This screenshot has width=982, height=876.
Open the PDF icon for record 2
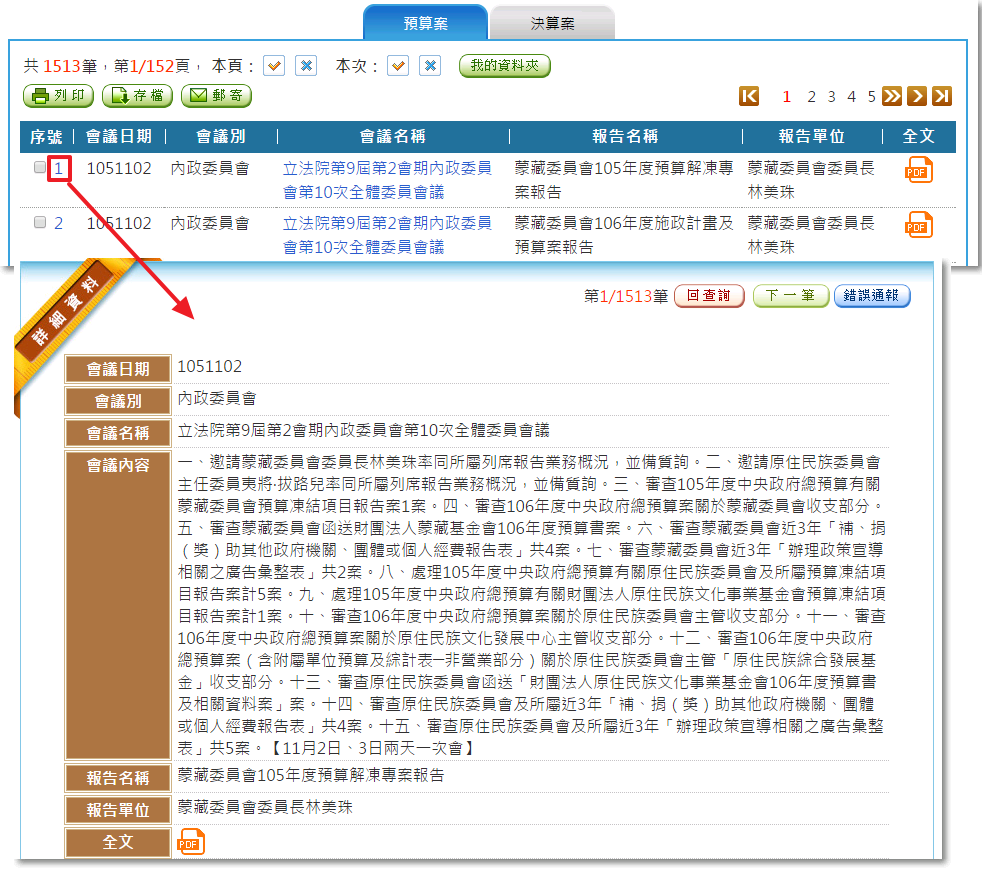pos(918,225)
